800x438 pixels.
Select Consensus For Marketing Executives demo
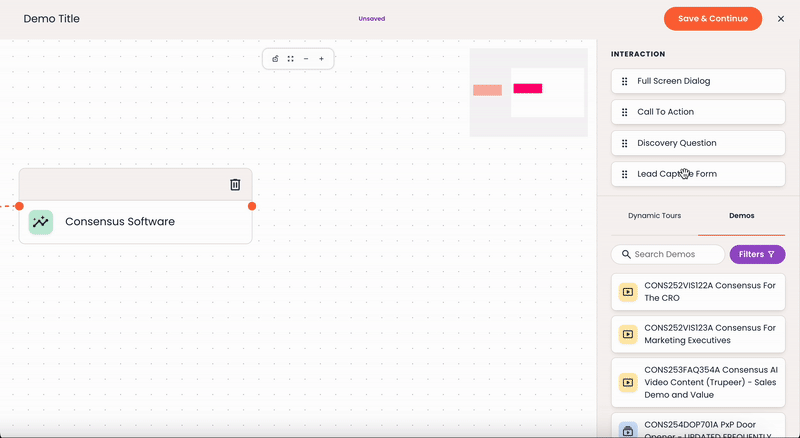[x=698, y=334]
